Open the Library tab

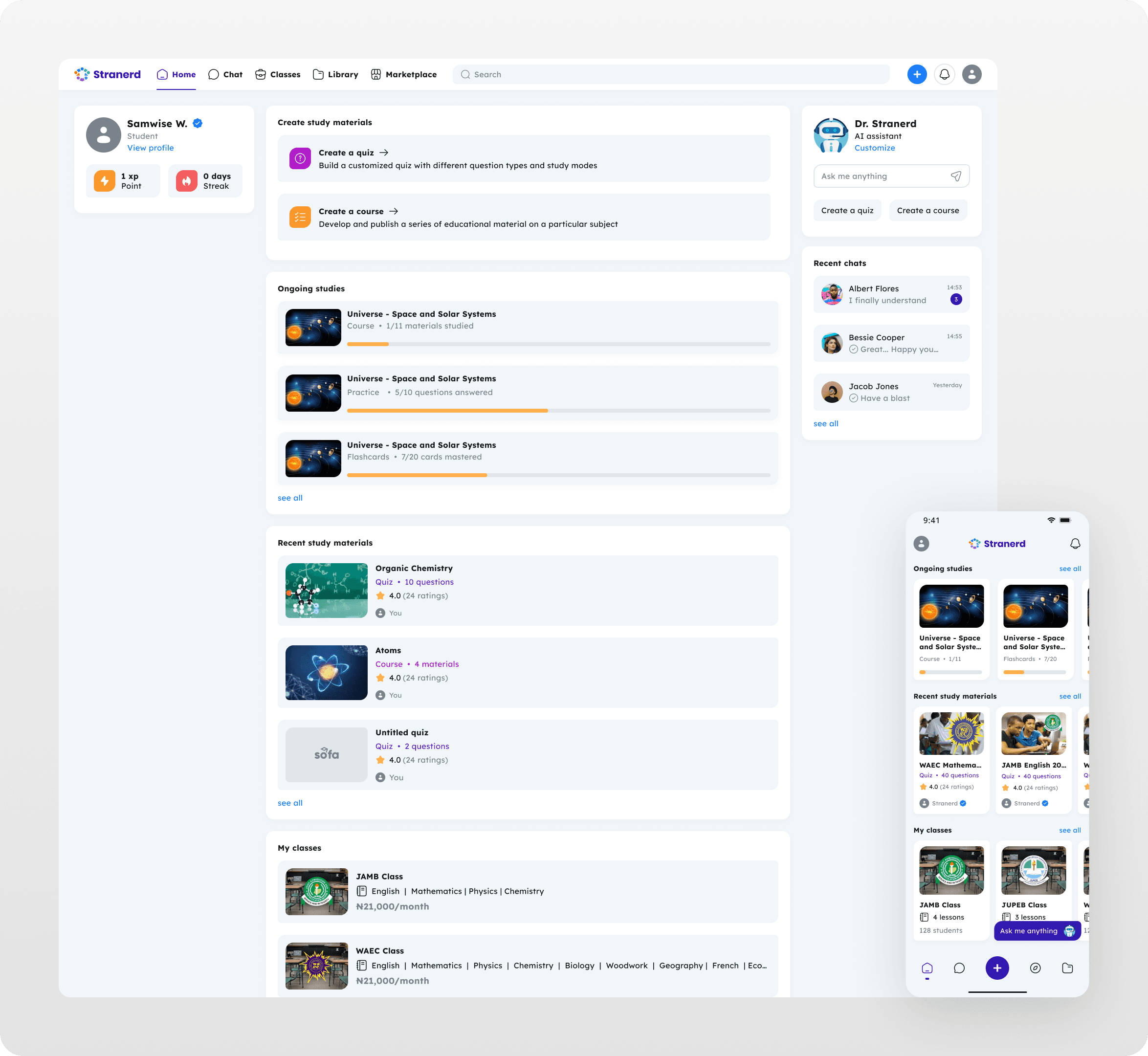click(x=335, y=74)
